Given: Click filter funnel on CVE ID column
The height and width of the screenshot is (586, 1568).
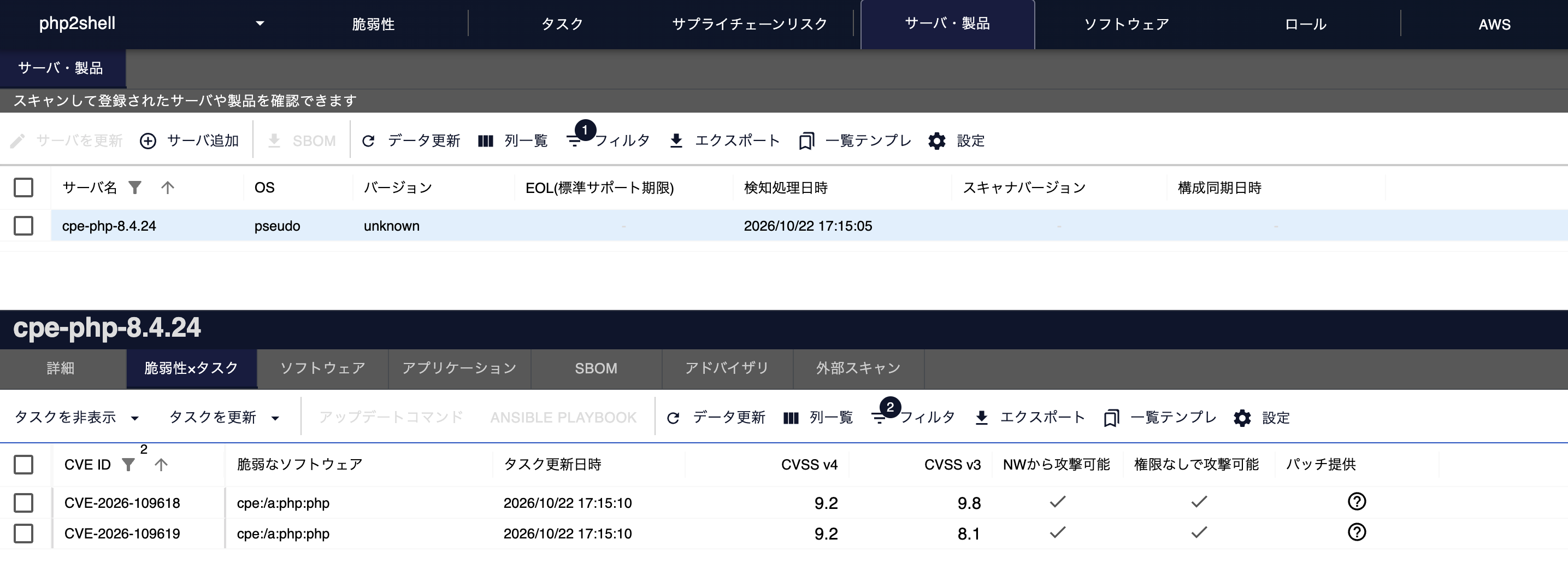Looking at the screenshot, I should pyautogui.click(x=128, y=465).
